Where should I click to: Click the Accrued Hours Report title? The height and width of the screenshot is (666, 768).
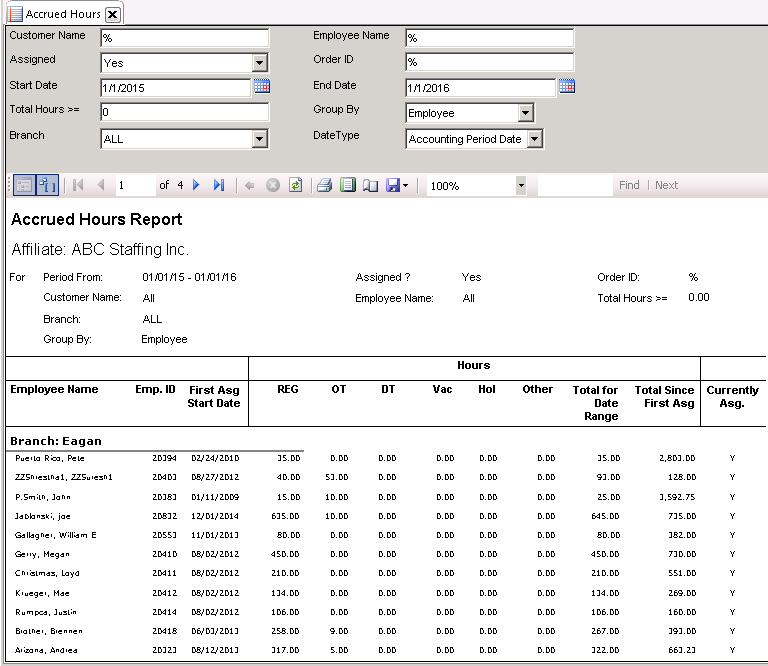pyautogui.click(x=96, y=219)
